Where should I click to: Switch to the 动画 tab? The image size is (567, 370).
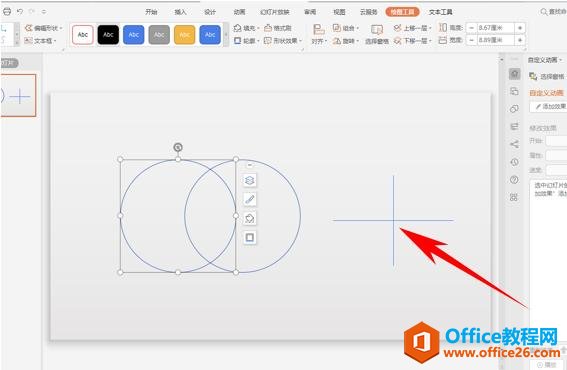click(x=239, y=12)
